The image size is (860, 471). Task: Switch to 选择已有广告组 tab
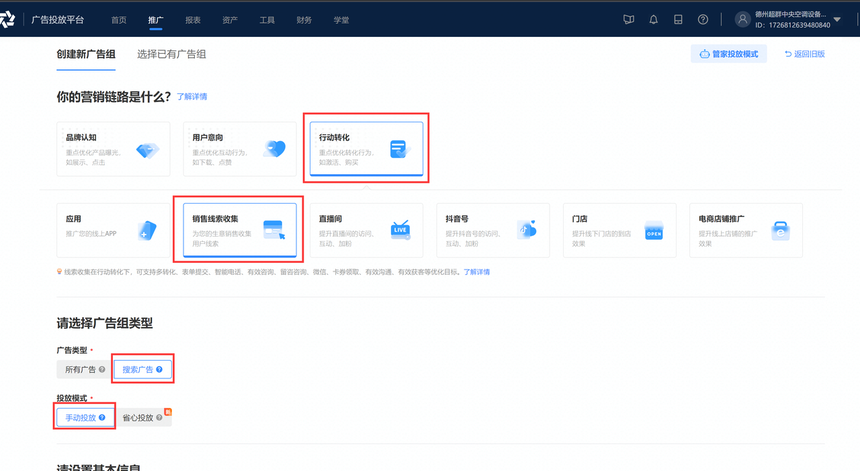(x=172, y=54)
